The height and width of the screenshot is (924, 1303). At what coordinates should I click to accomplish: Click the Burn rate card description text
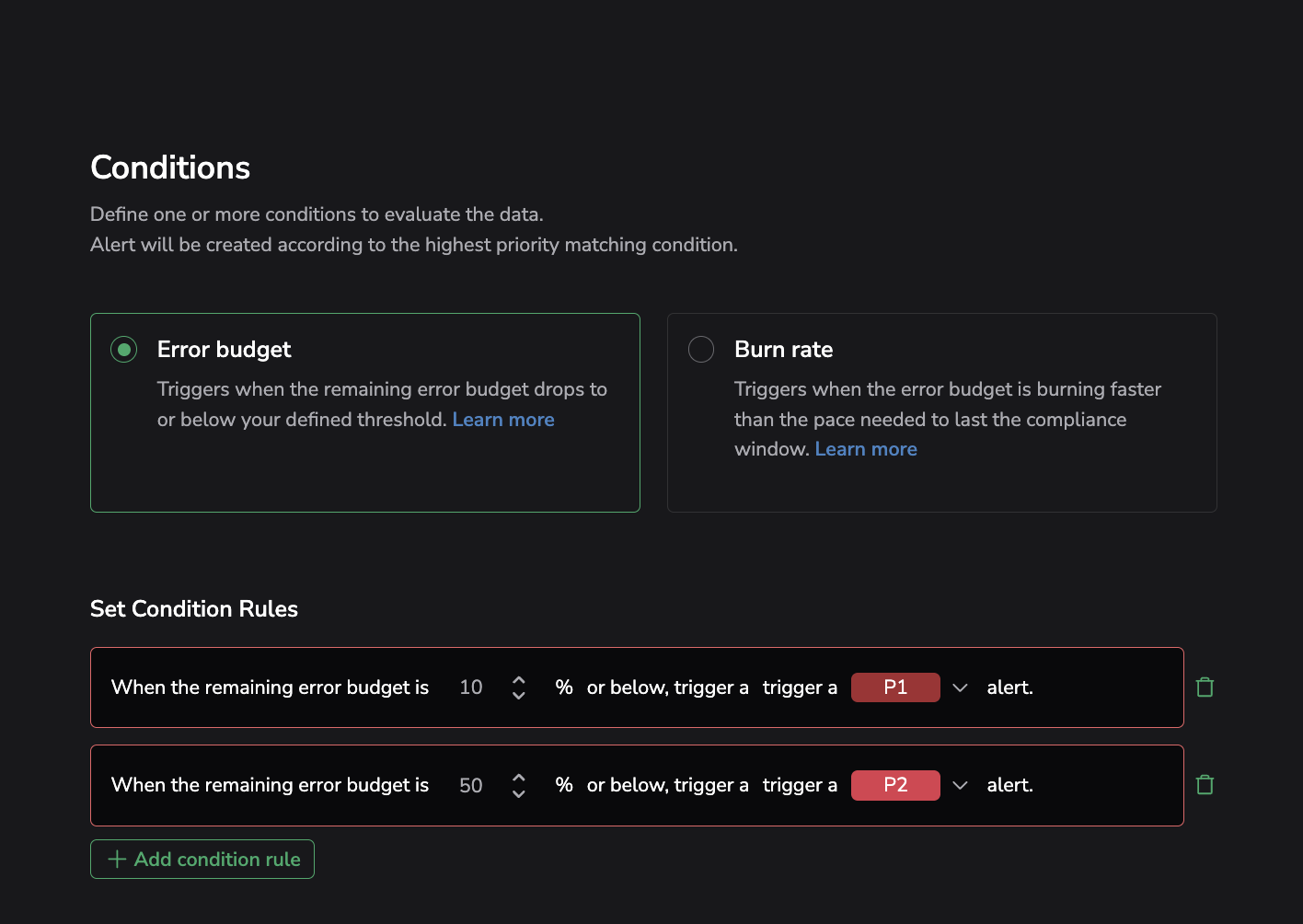pyautogui.click(x=947, y=405)
